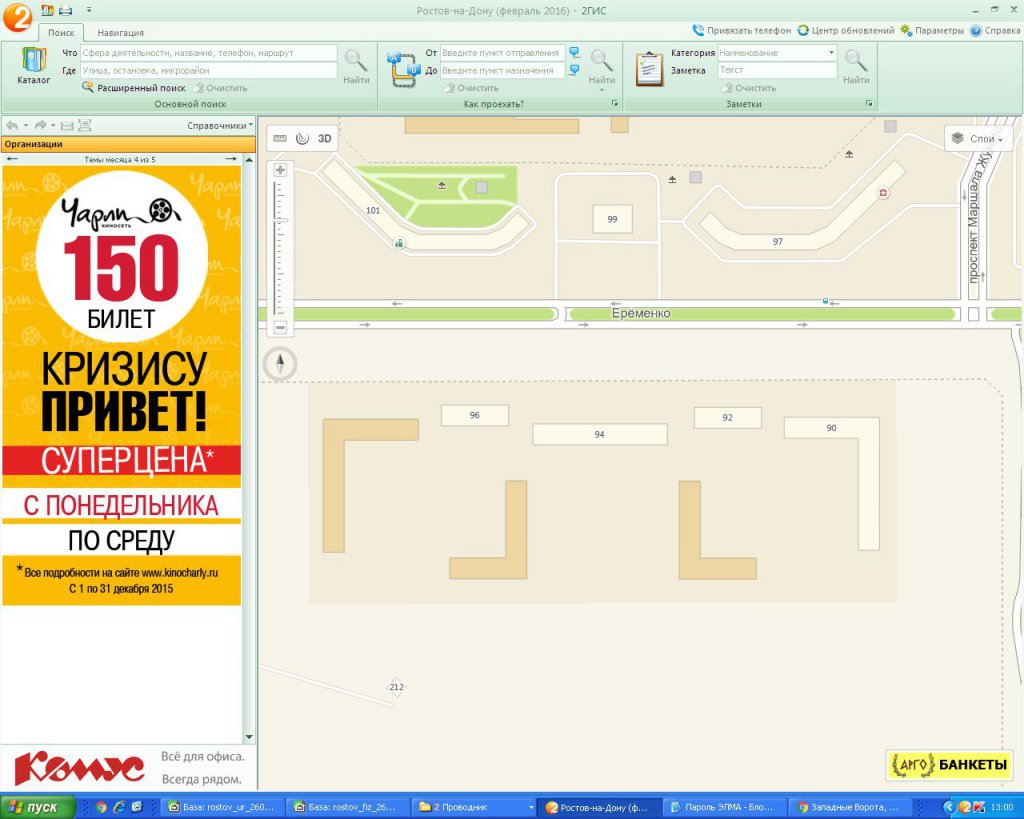This screenshot has width=1024, height=819.
Task: Open the Каталог catalog
Action: (33, 66)
